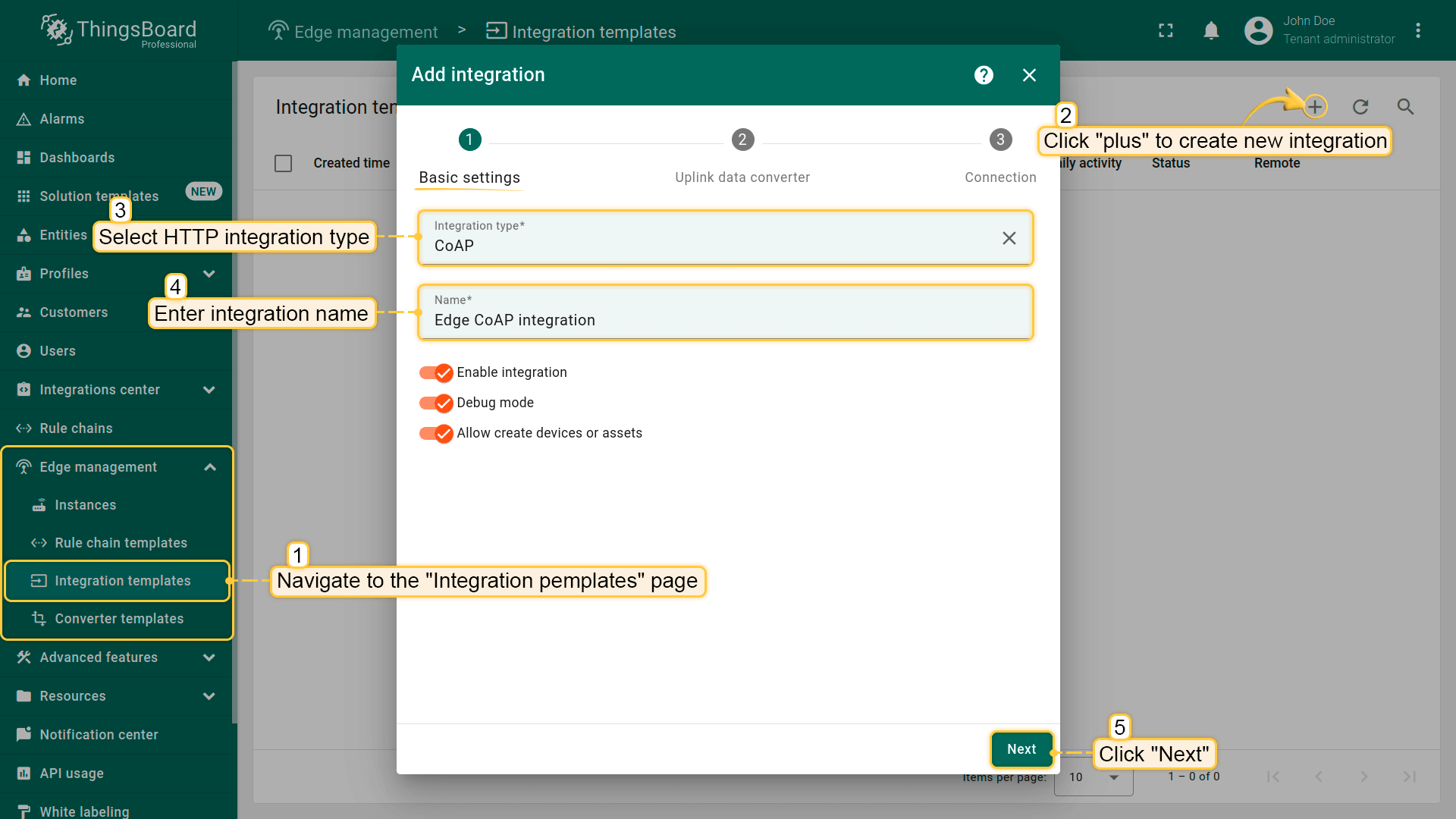The width and height of the screenshot is (1456, 819).
Task: Select step 3 Connection
Action: click(x=1000, y=158)
